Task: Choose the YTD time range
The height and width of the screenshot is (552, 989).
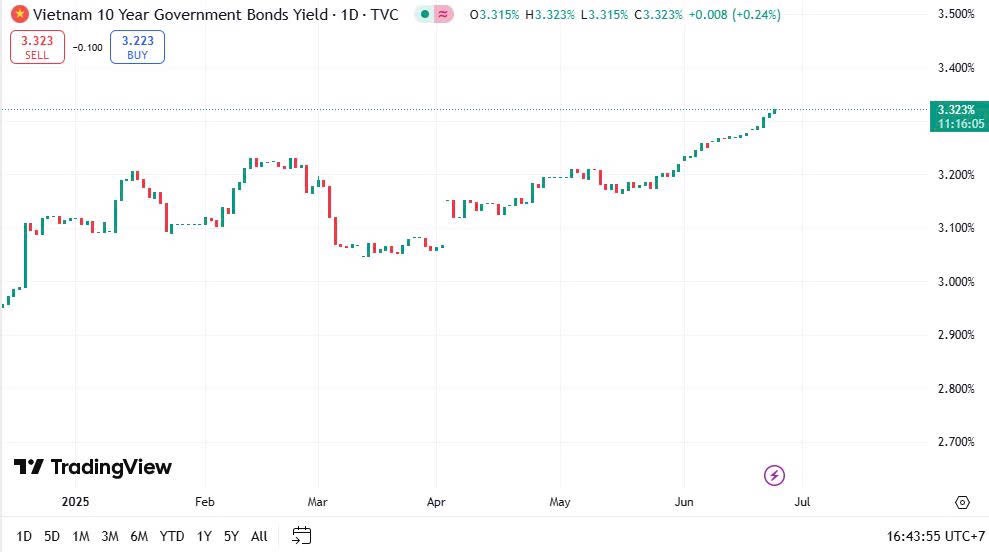Action: click(x=171, y=536)
